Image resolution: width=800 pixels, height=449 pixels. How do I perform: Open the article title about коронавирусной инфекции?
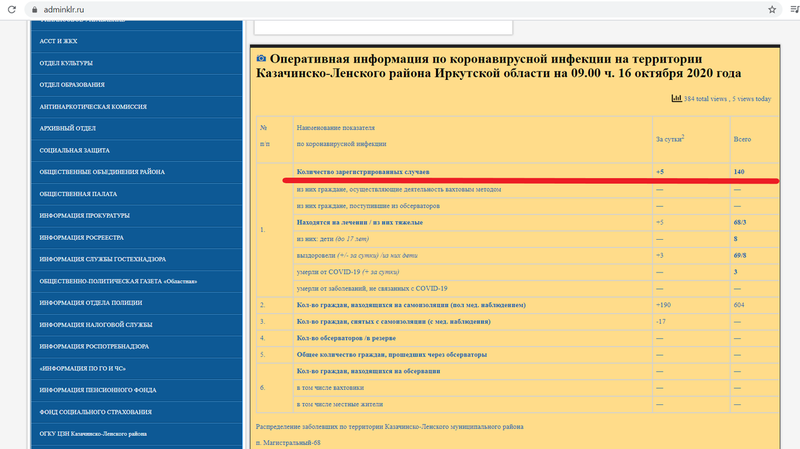pos(498,66)
